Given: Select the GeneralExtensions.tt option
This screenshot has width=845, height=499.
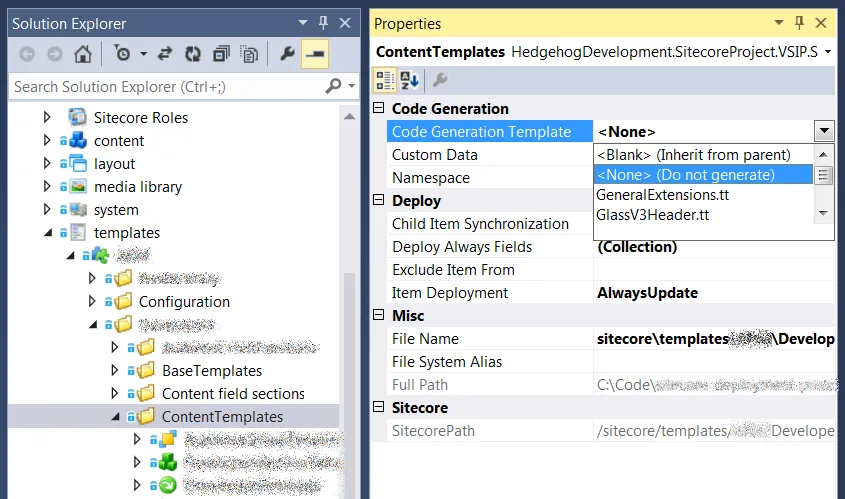Looking at the screenshot, I should [661, 195].
